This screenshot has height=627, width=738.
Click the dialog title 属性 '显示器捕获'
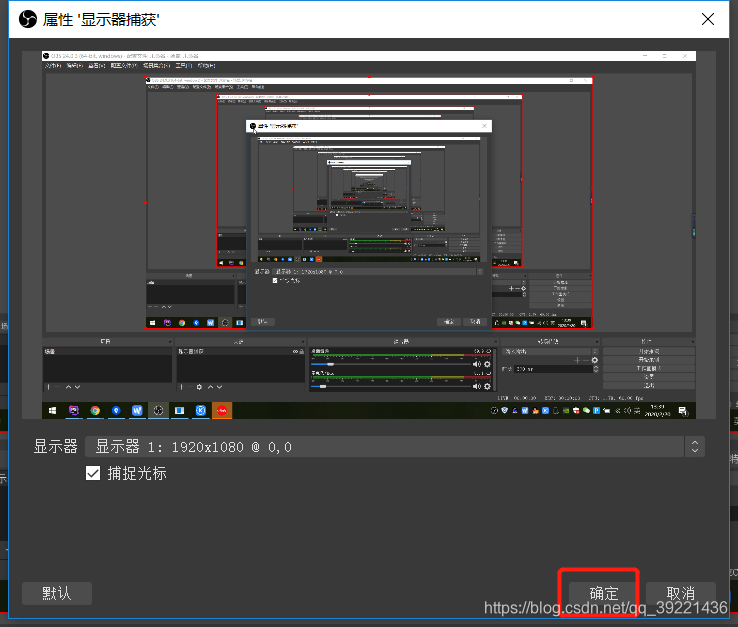click(x=101, y=20)
